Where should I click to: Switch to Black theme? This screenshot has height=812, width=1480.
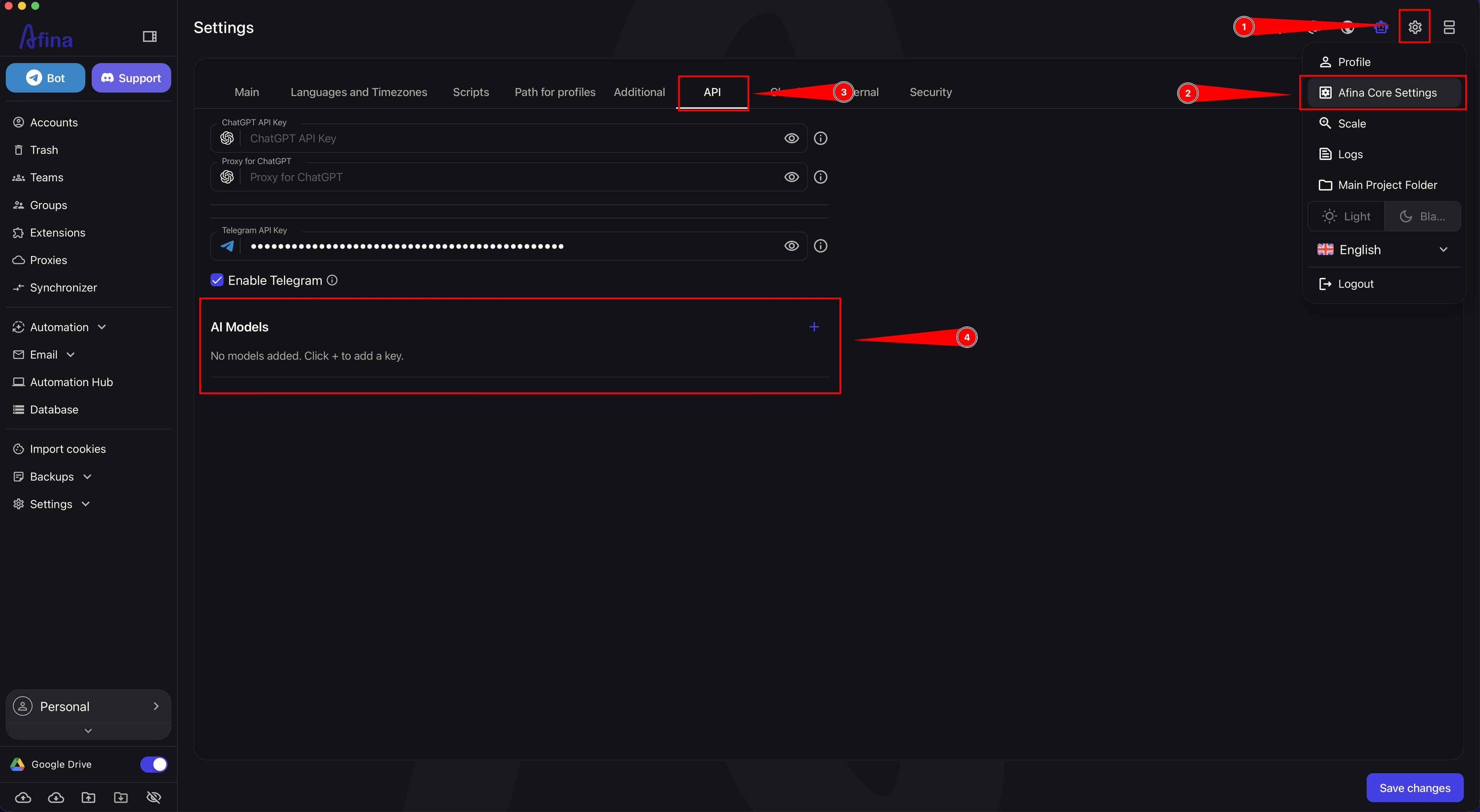(x=1422, y=217)
